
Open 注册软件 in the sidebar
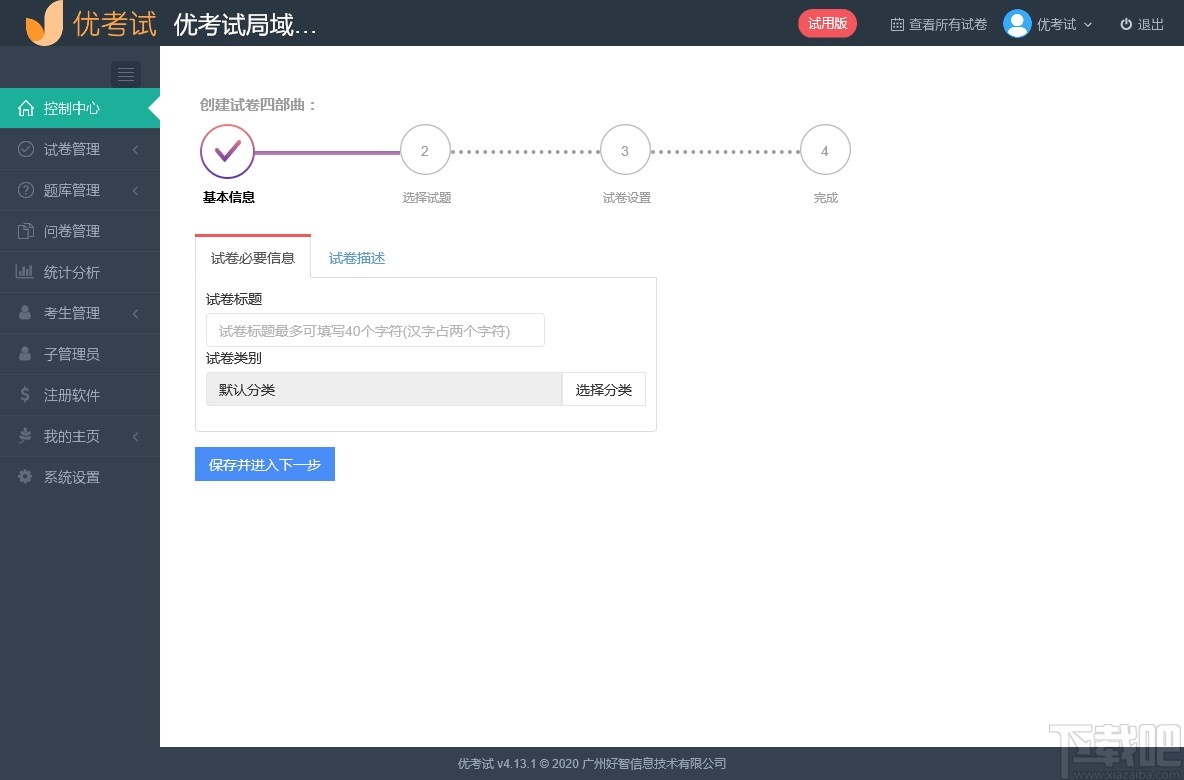[80, 394]
